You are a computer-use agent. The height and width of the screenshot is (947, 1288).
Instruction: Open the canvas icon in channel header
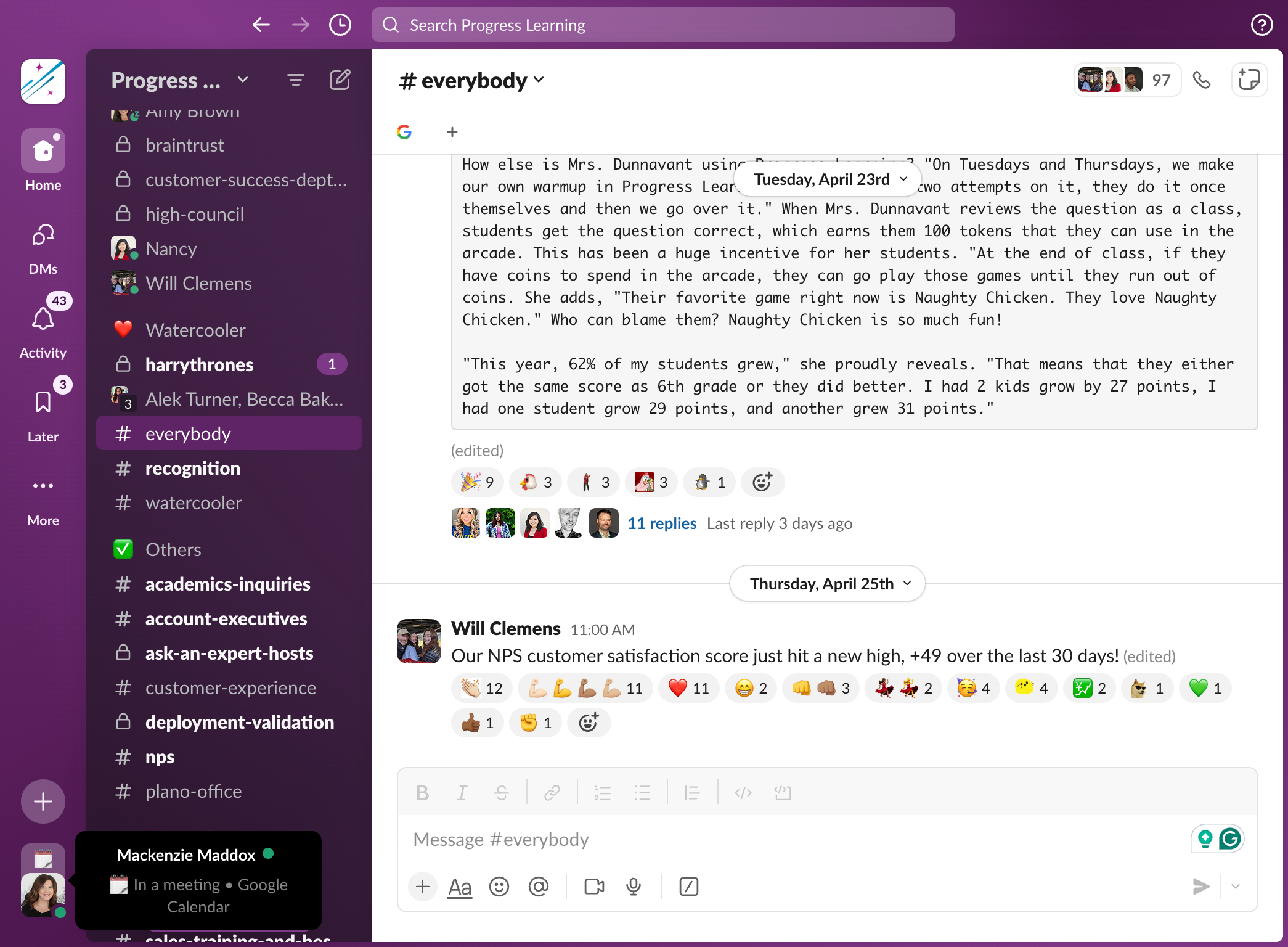(x=1249, y=80)
